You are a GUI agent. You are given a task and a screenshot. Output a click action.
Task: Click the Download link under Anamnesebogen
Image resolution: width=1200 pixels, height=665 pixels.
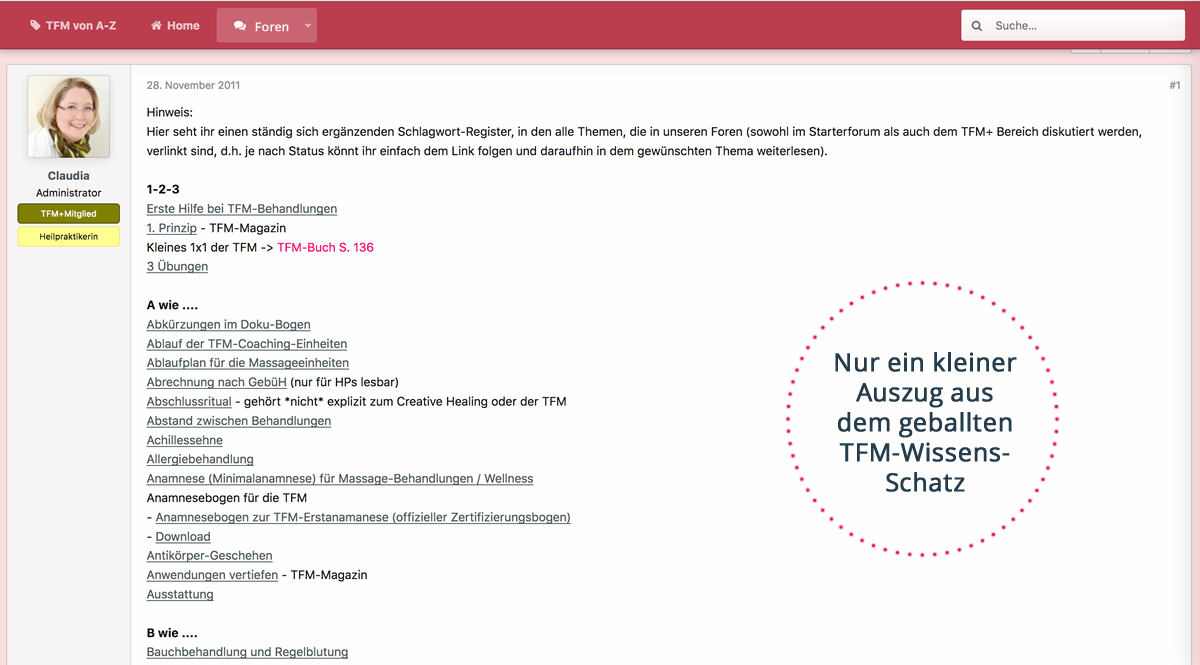click(183, 537)
